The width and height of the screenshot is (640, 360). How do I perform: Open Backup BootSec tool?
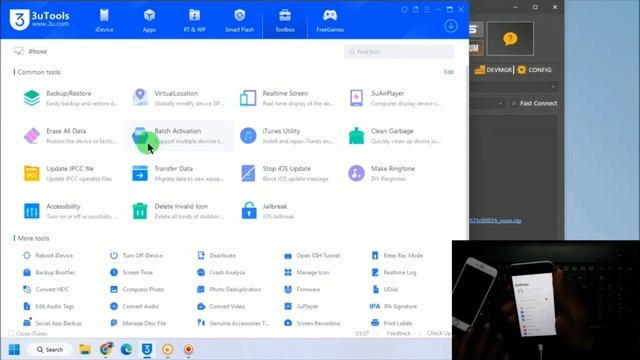point(49,272)
